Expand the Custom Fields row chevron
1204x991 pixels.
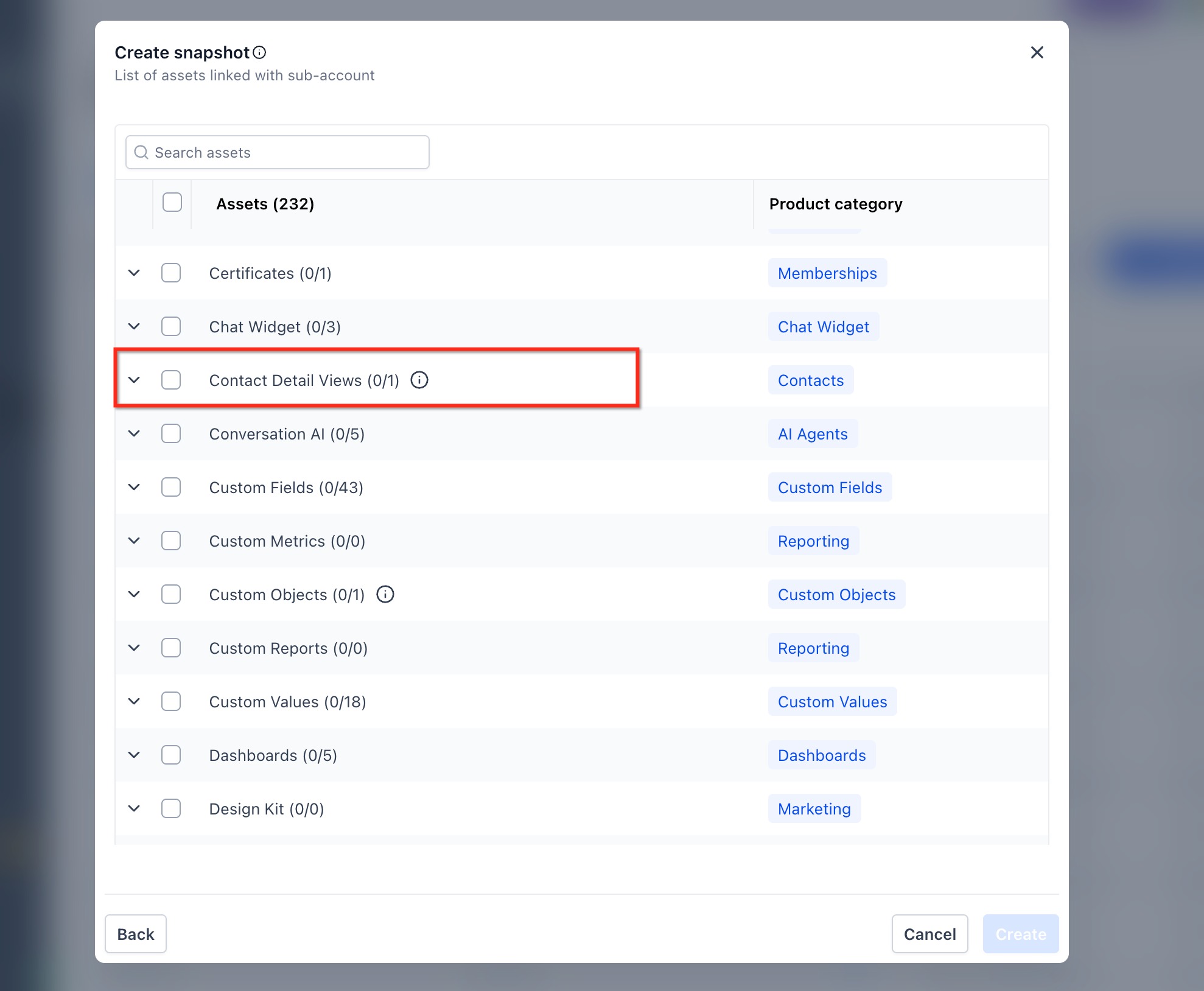[x=134, y=487]
